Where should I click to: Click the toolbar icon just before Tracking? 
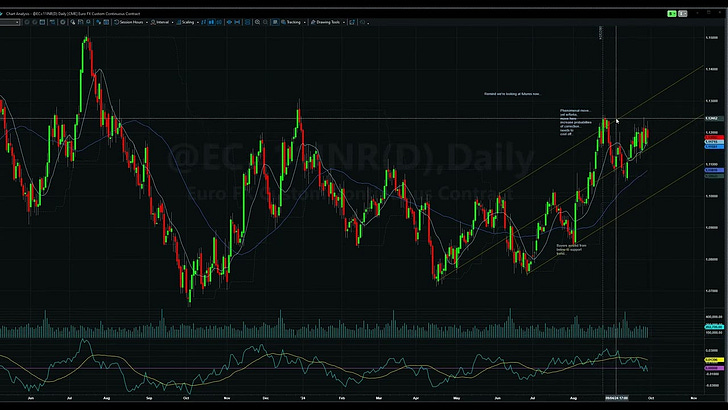[x=275, y=22]
